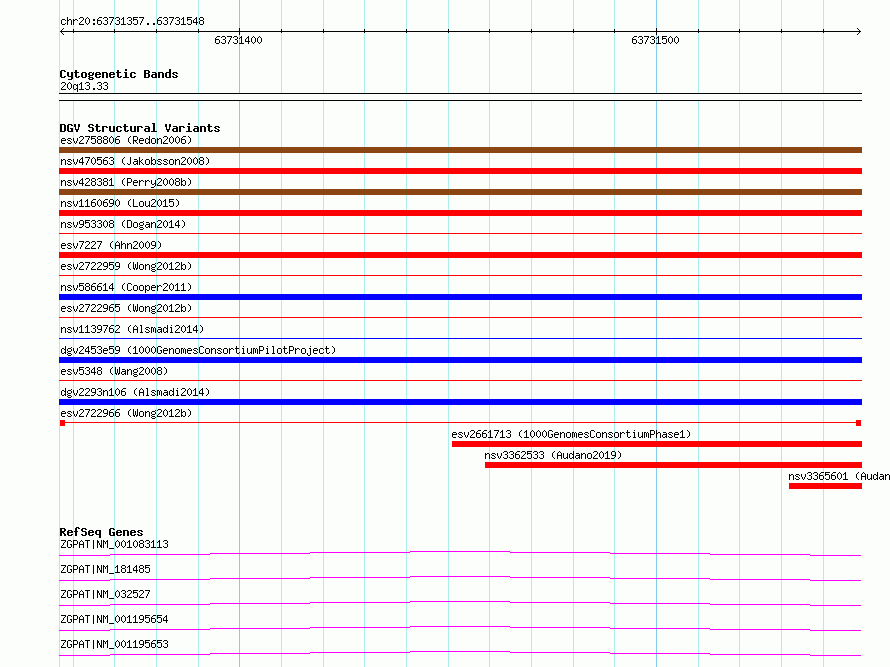Click the 20q13.33 cytogenetic band bar
This screenshot has height=667, width=890.
460,97
